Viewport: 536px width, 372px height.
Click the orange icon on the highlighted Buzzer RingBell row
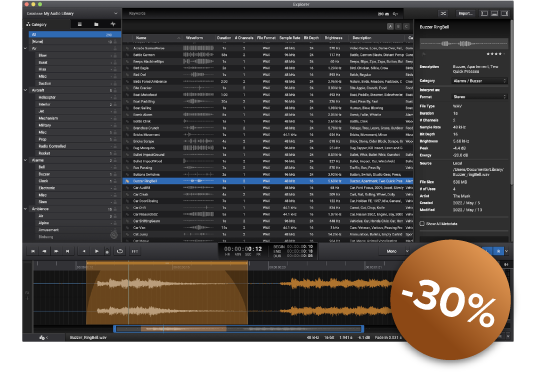pyautogui.click(x=127, y=181)
